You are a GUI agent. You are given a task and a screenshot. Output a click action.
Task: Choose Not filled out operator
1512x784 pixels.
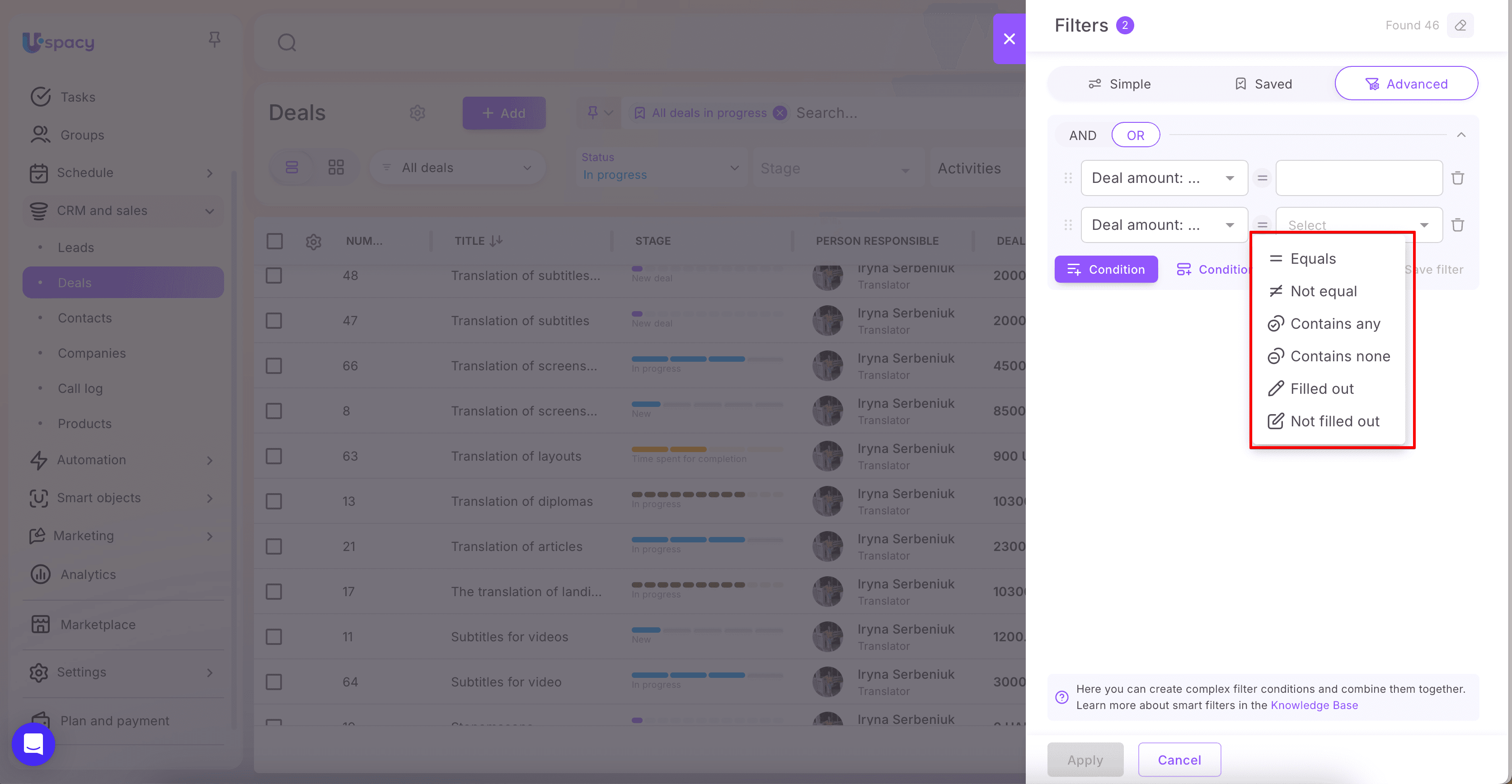click(x=1334, y=421)
